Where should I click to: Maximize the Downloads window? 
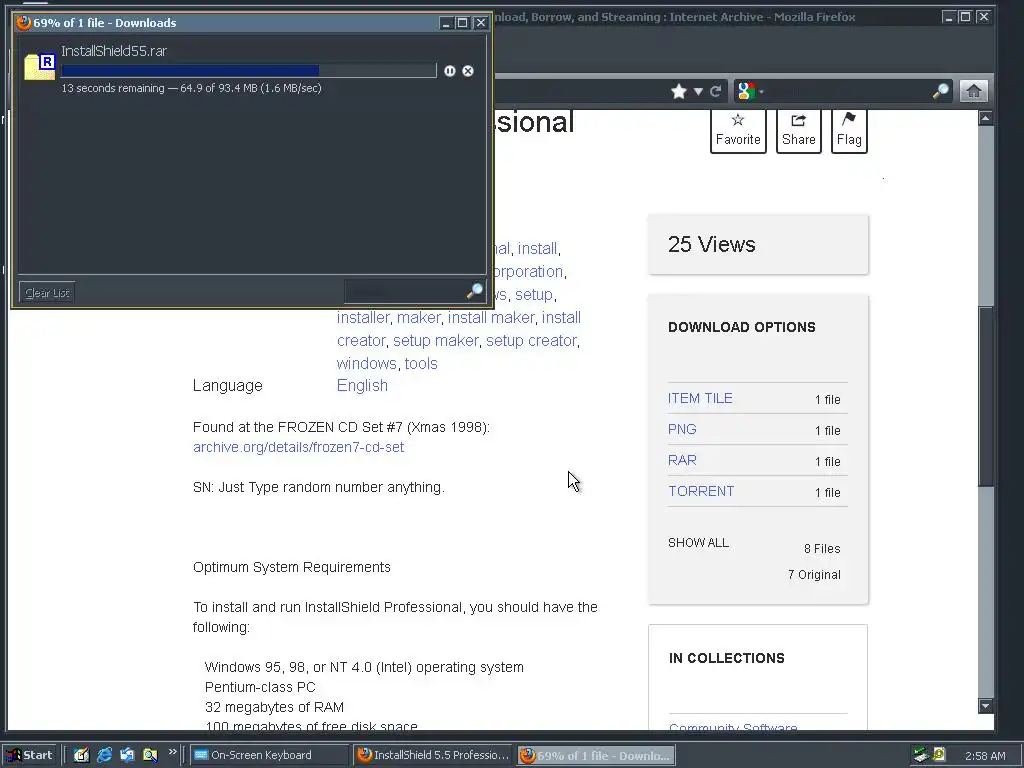462,23
